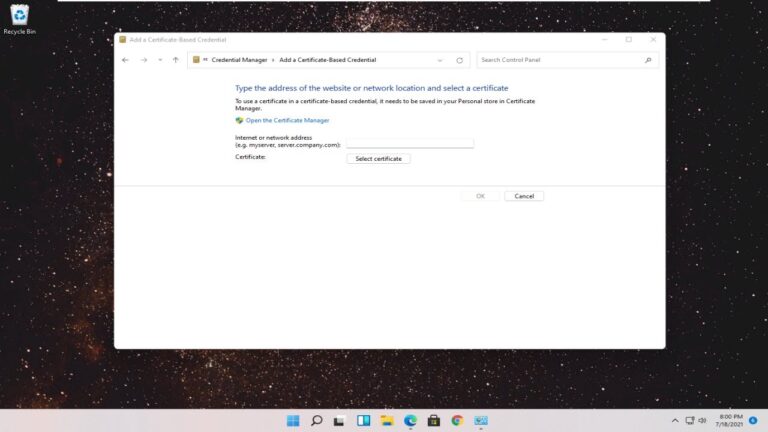Open the Recycle Bin on desktop
Screen dimensions: 768x432
click(x=19, y=18)
